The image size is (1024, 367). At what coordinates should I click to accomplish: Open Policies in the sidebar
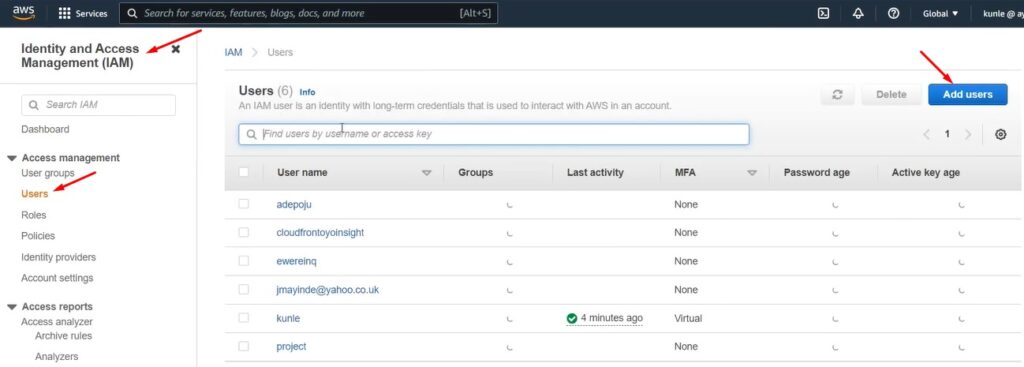coord(38,236)
